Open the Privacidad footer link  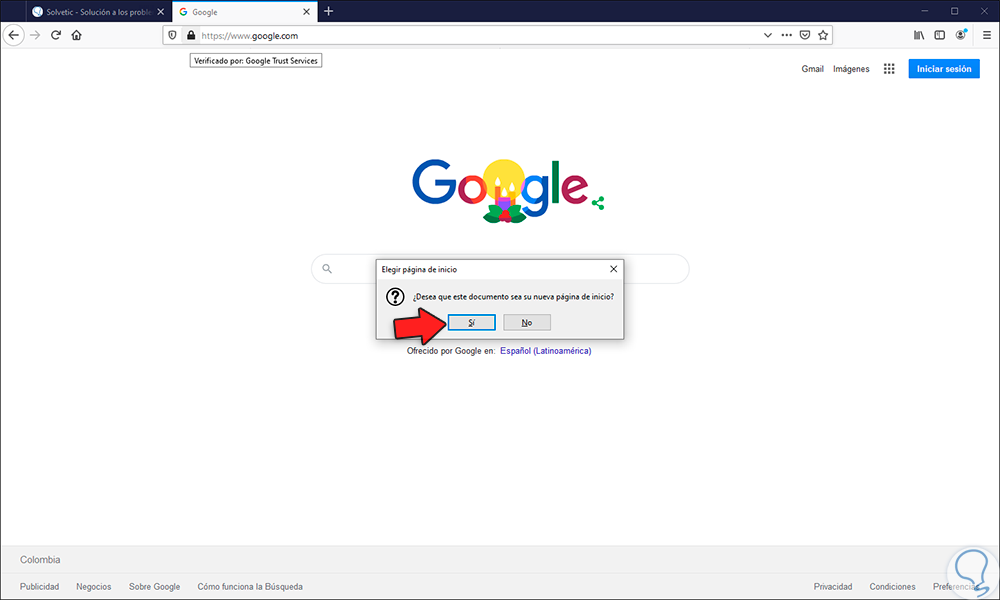tap(833, 587)
